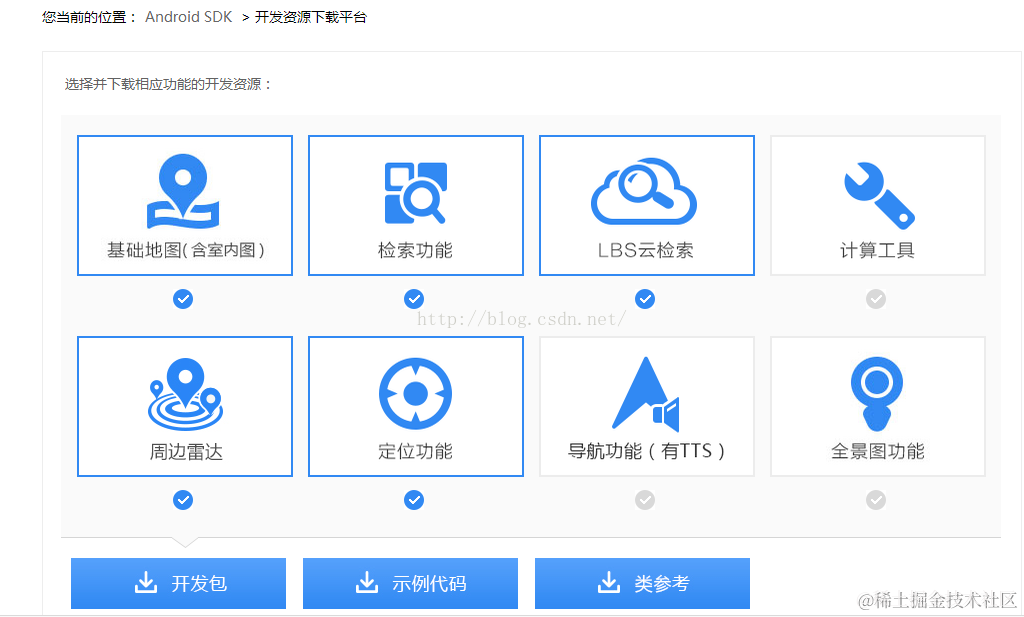Uncheck the 基础地图(含室内图) checkmark

point(183,299)
